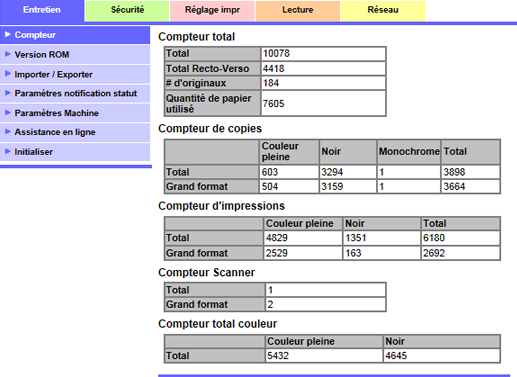Open Importer / Exporter page
This screenshot has width=517, height=377.
click(x=75, y=74)
